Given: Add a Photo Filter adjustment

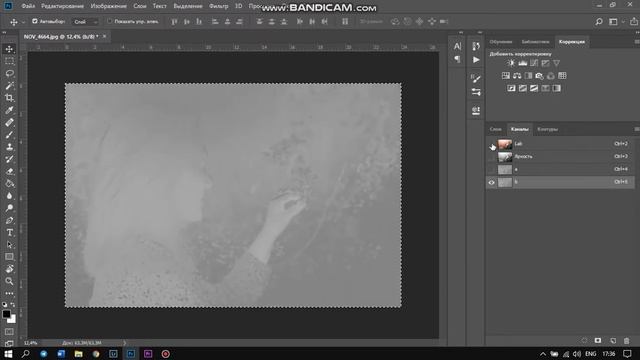Looking at the screenshot, I should coord(540,76).
